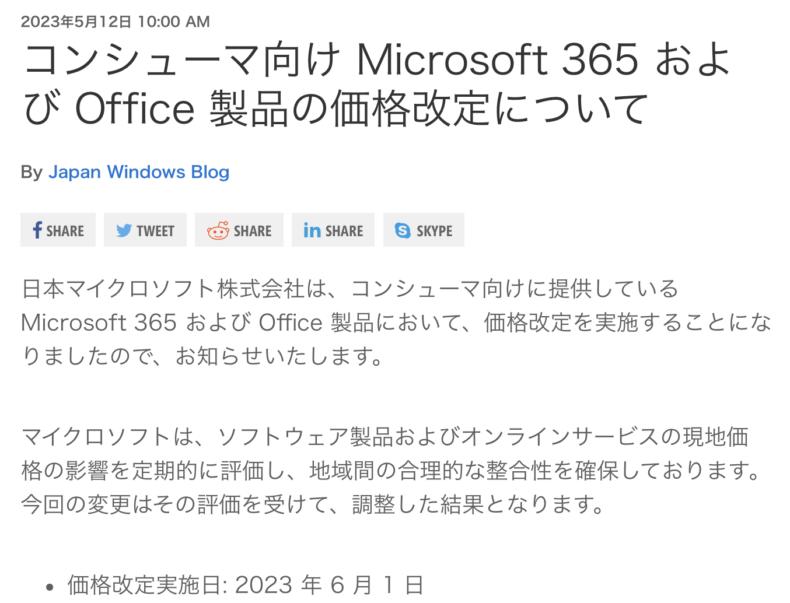
Task: Click the paragraph starting with マイクロソフトは
Action: (384, 470)
